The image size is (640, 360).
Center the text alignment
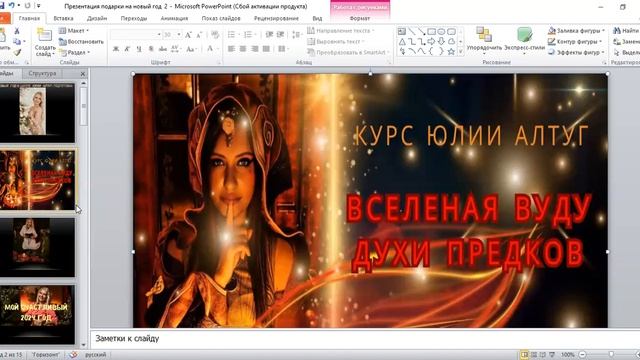coord(243,49)
